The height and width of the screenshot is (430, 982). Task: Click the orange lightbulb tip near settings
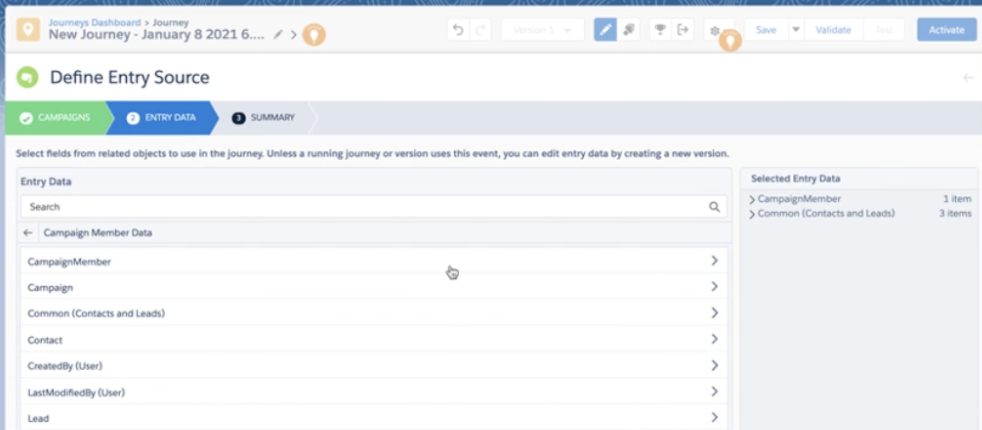pos(730,41)
